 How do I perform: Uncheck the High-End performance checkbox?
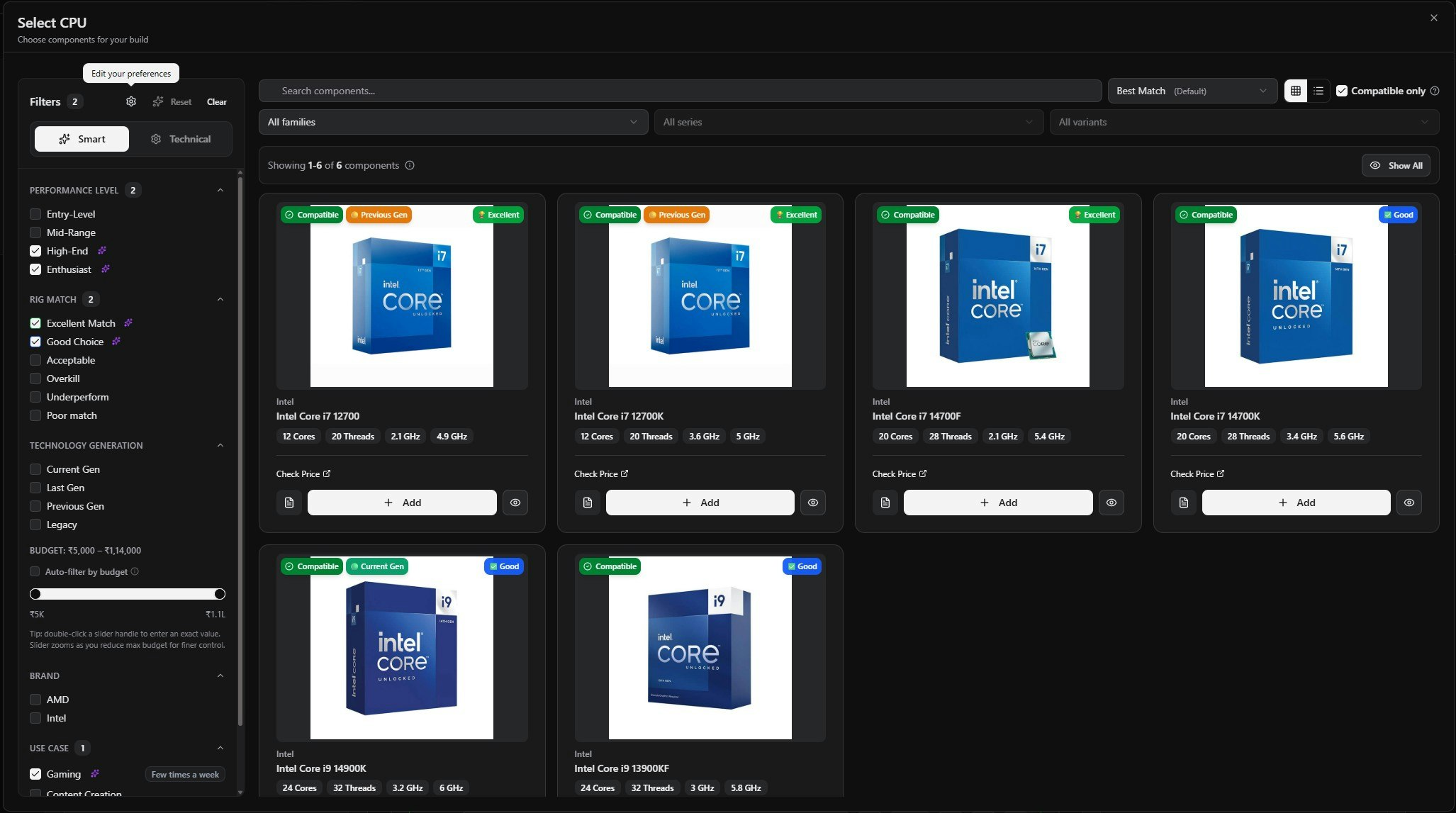(35, 251)
